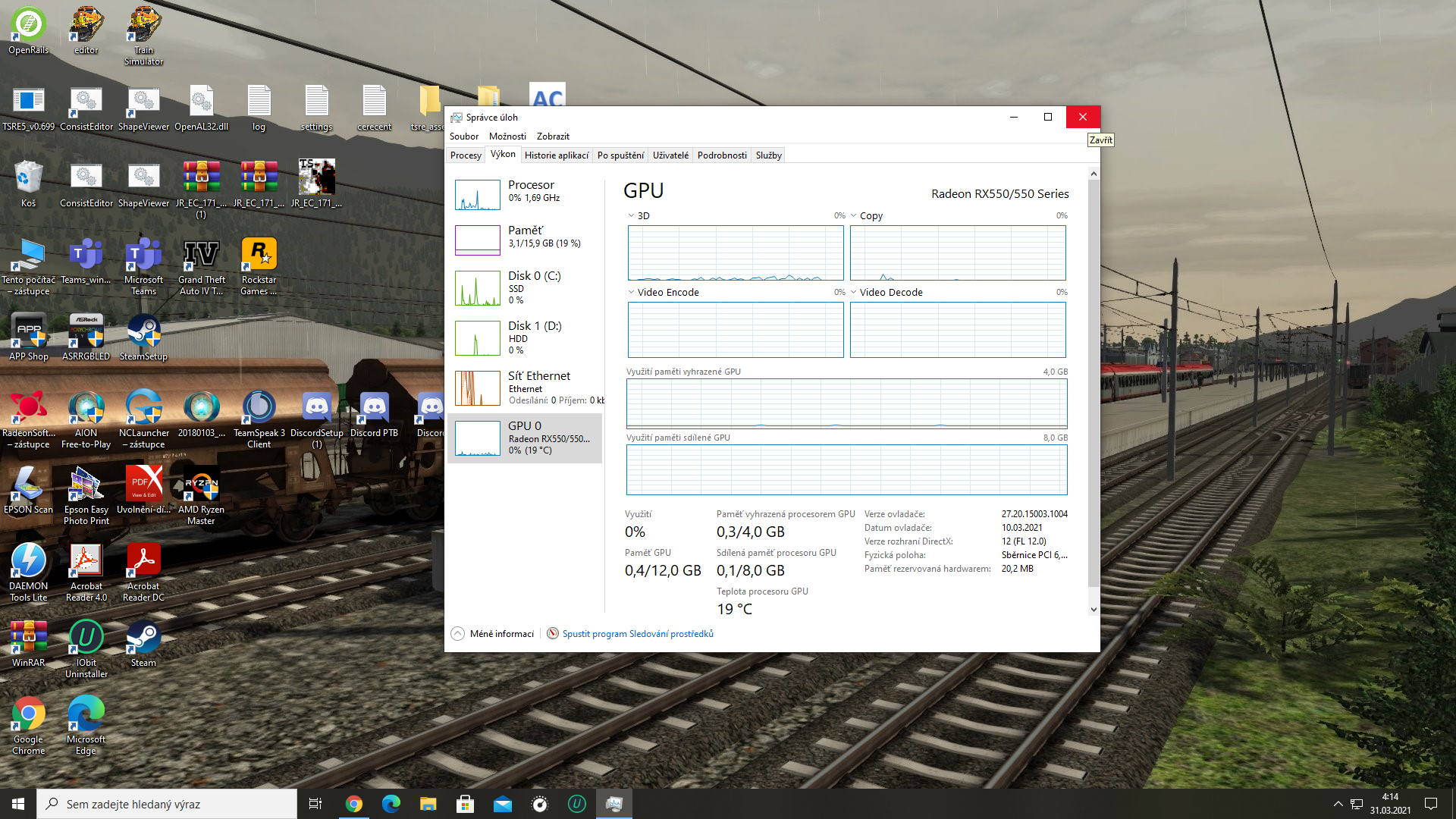This screenshot has width=1456, height=819.
Task: Collapse with Méně informací button
Action: [493, 634]
